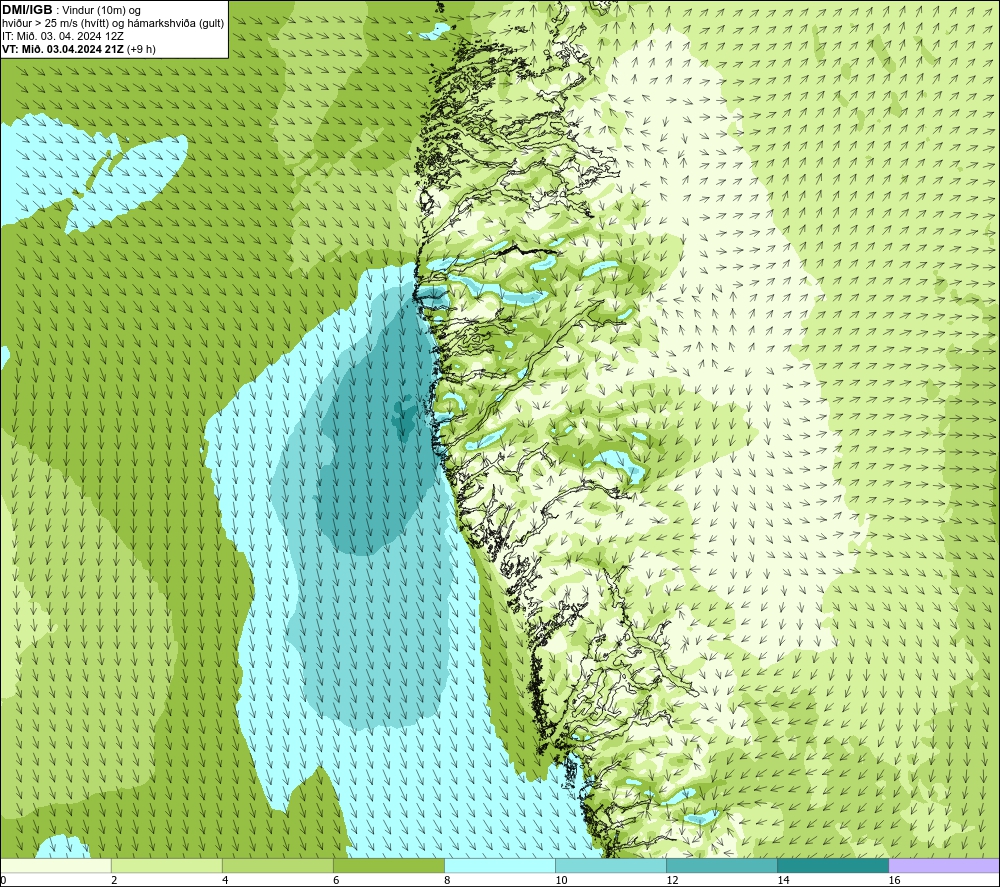Click the scale label "4"

225,880
